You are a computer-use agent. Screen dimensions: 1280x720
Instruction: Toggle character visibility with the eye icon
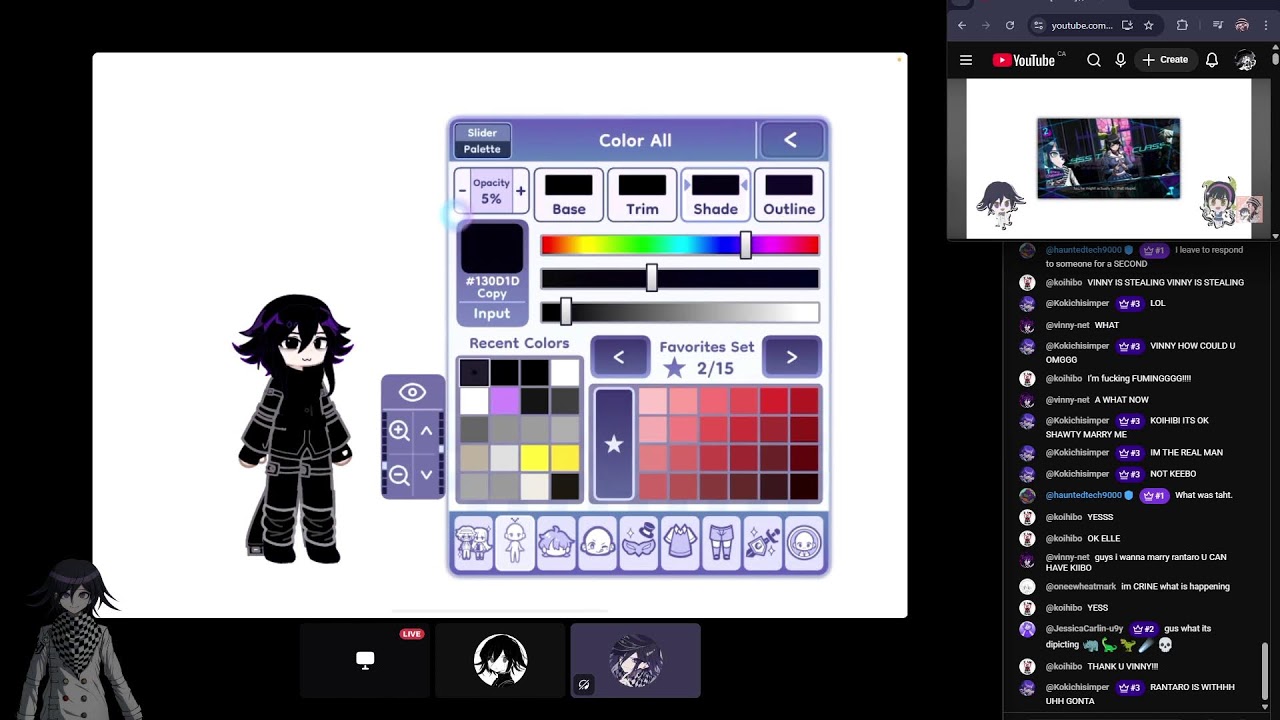coord(412,393)
